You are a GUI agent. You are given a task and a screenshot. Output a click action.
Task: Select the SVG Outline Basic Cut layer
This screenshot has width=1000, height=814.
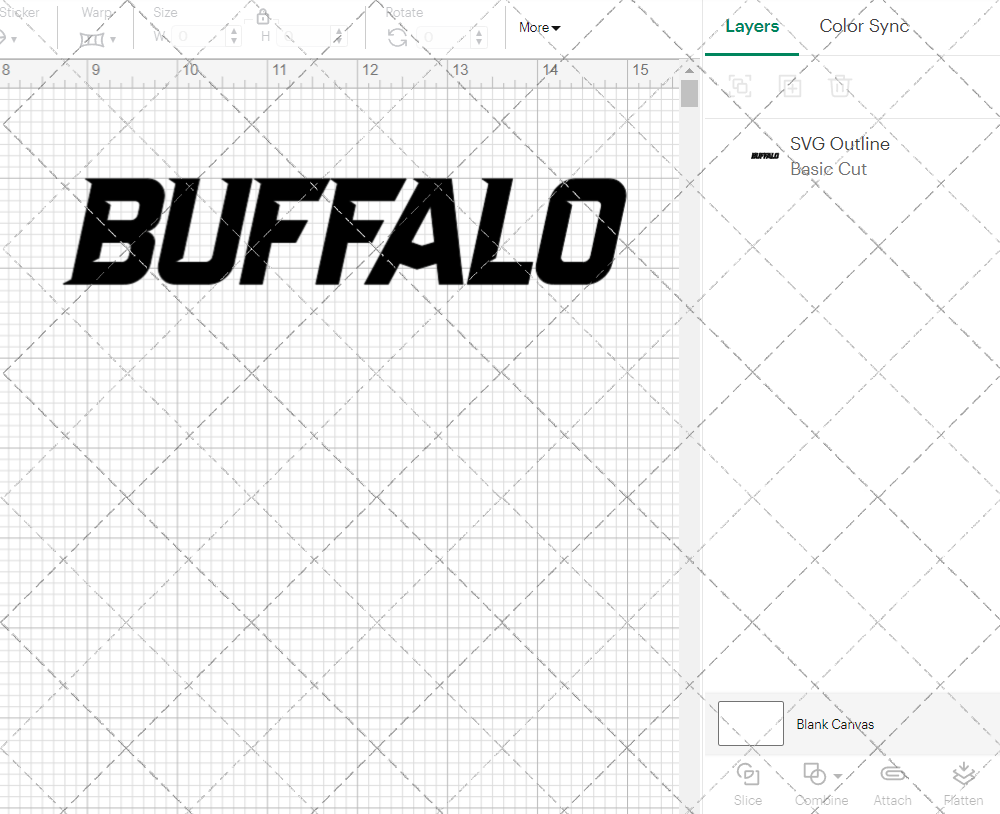pyautogui.click(x=840, y=156)
